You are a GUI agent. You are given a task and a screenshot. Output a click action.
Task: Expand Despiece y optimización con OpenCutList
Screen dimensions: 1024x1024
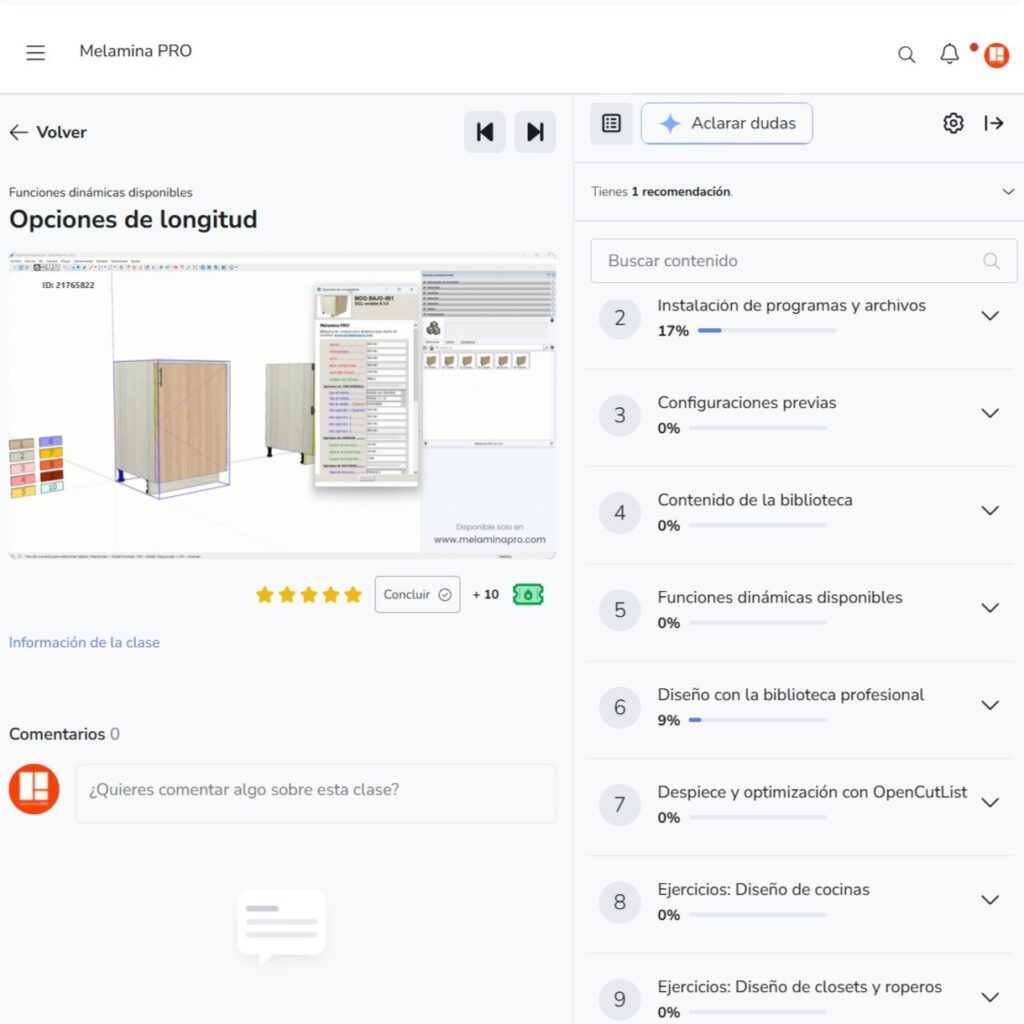tap(990, 802)
